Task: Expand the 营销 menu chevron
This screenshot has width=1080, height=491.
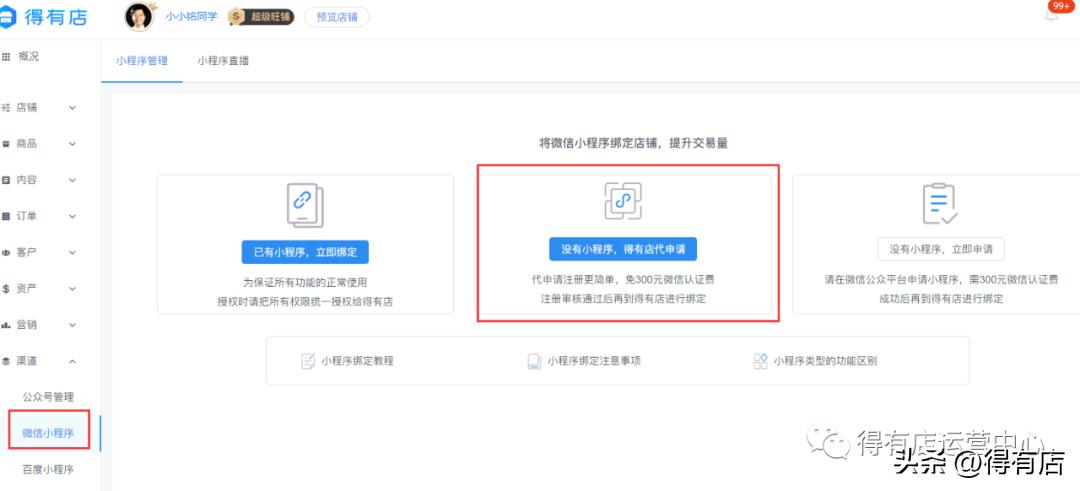Action: coord(72,325)
